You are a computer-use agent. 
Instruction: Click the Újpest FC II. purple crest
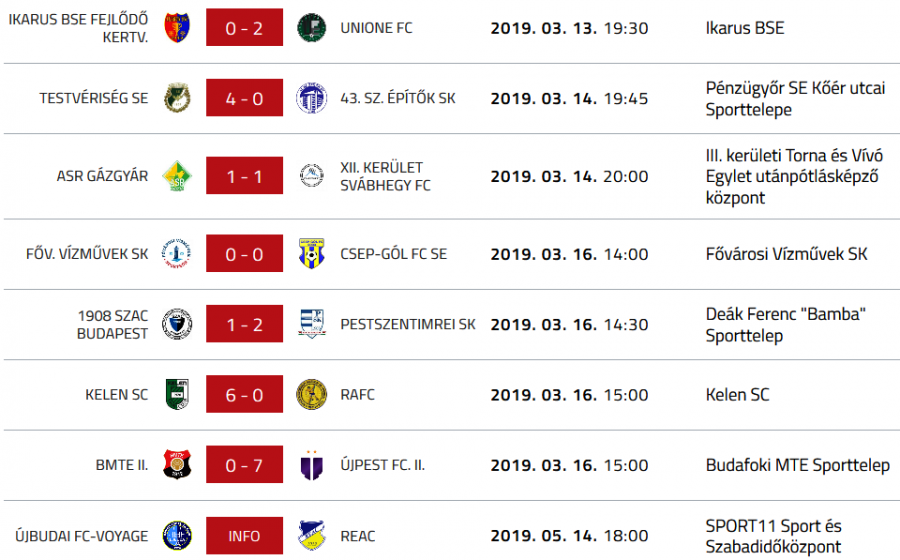click(311, 465)
